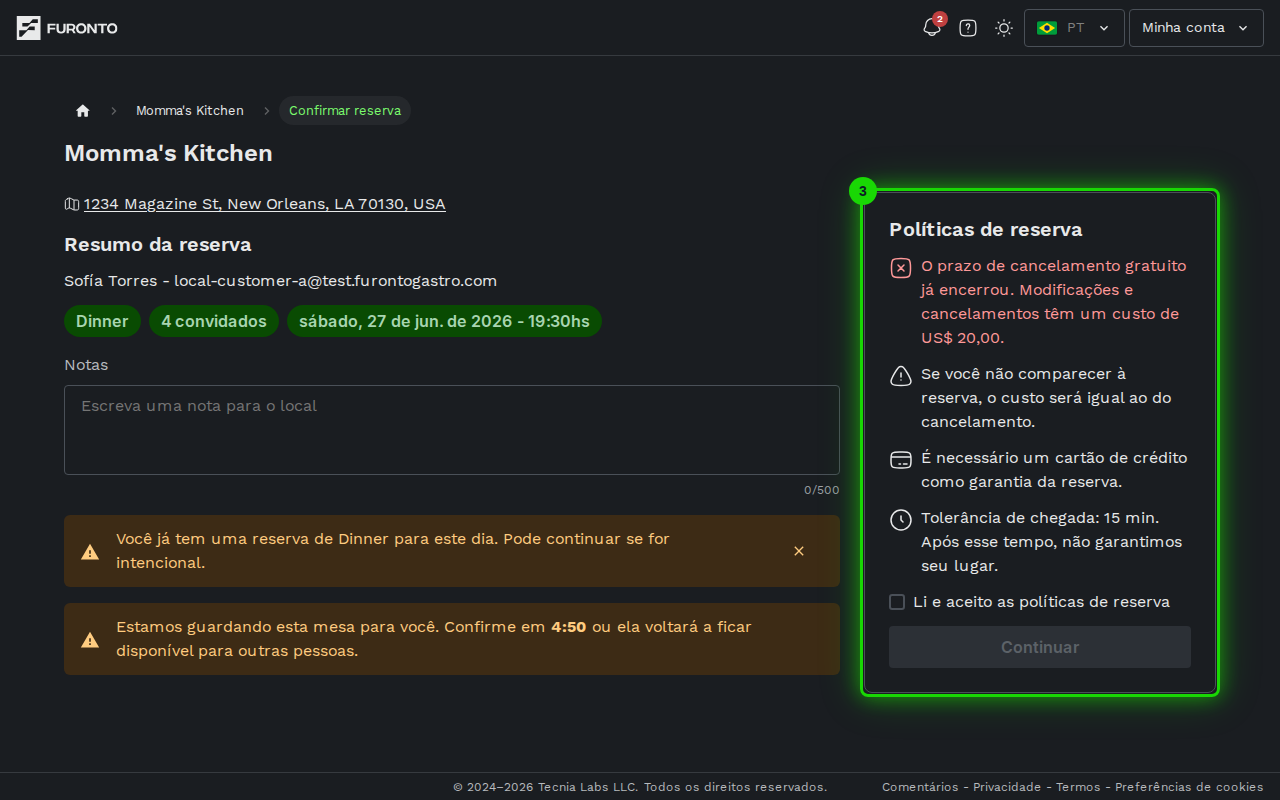Open the Momma's Kitchen breadcrumb
The width and height of the screenshot is (1280, 800).
point(190,110)
